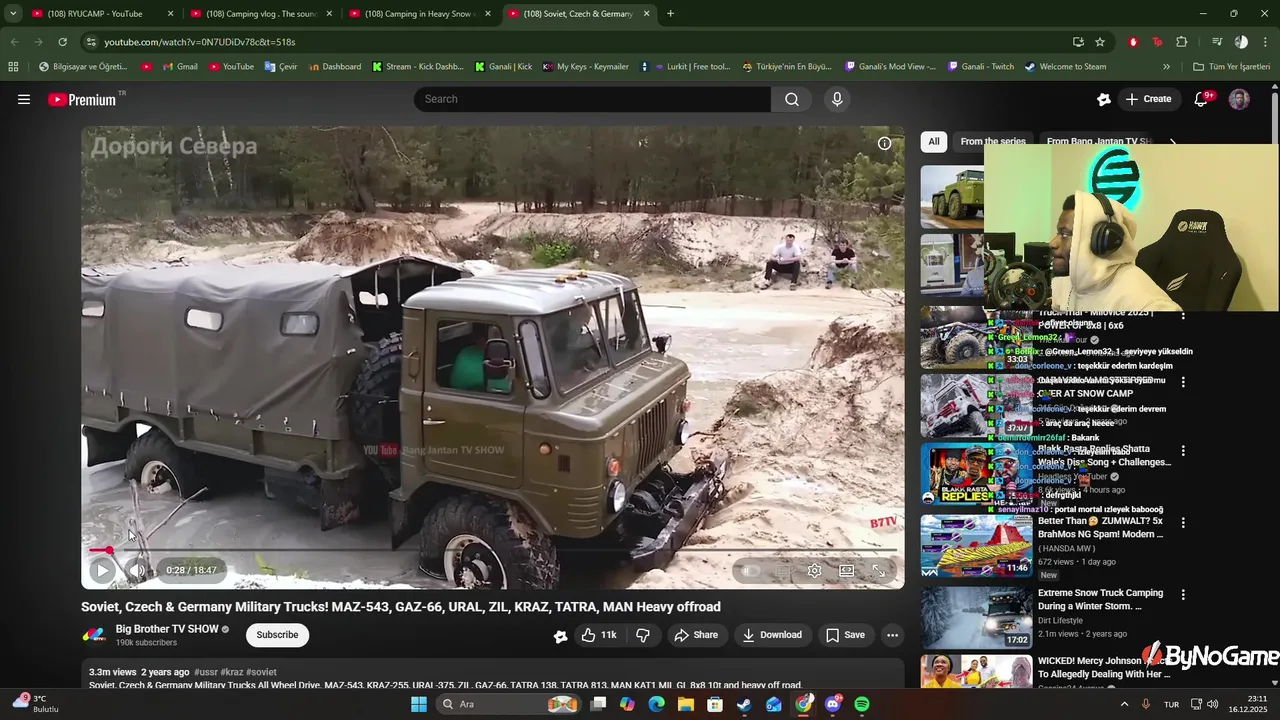Open Steam from the taskbar
The width and height of the screenshot is (1280, 720).
click(x=744, y=704)
